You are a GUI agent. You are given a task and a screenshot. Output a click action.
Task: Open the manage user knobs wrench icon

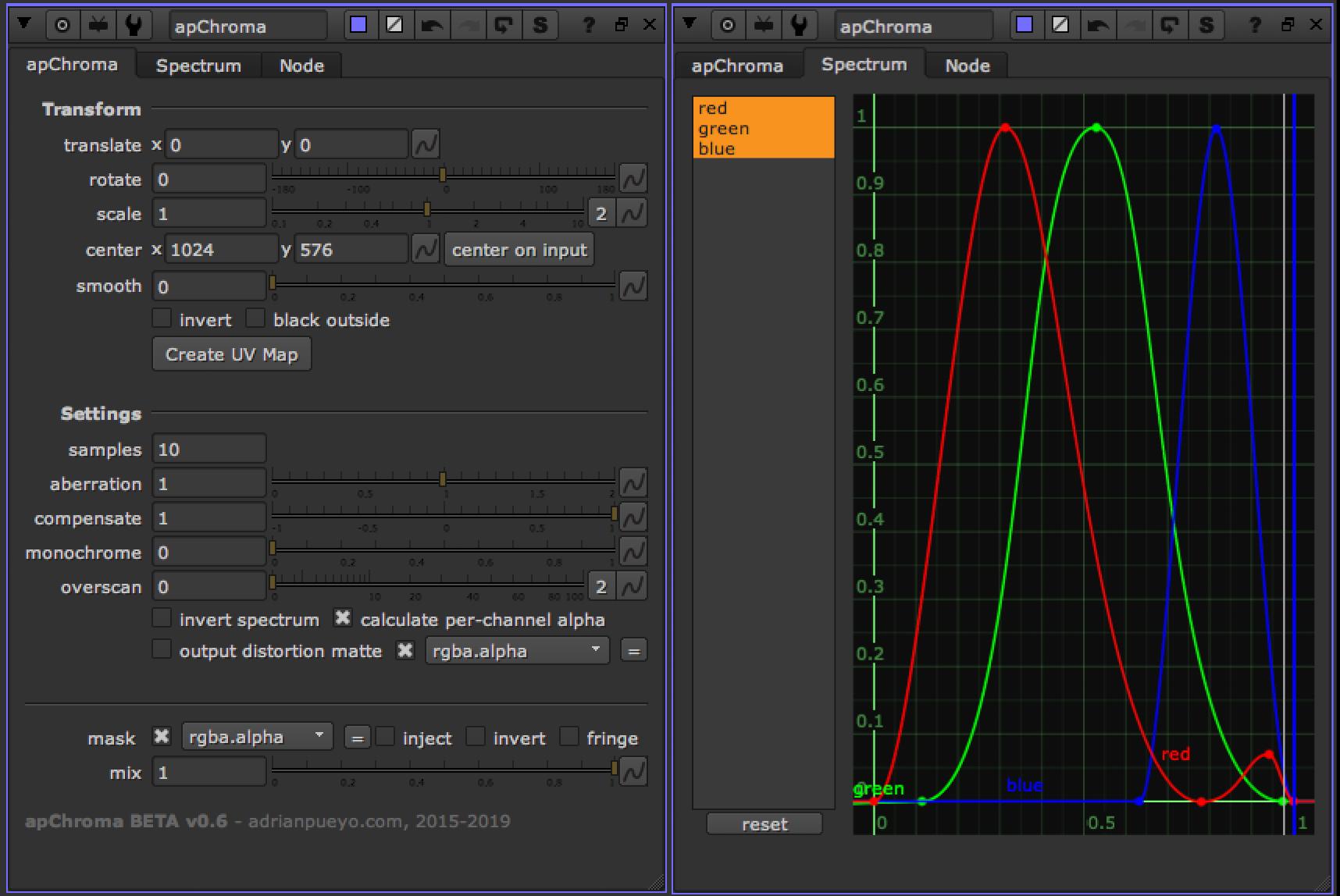[x=134, y=24]
